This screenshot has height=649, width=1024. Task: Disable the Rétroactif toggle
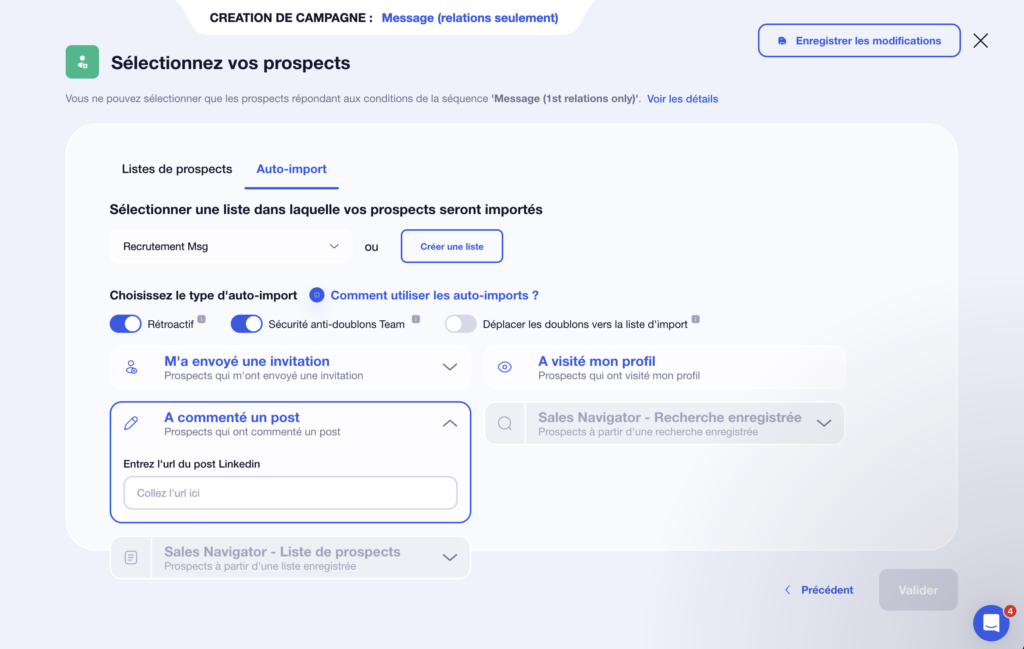click(x=124, y=323)
